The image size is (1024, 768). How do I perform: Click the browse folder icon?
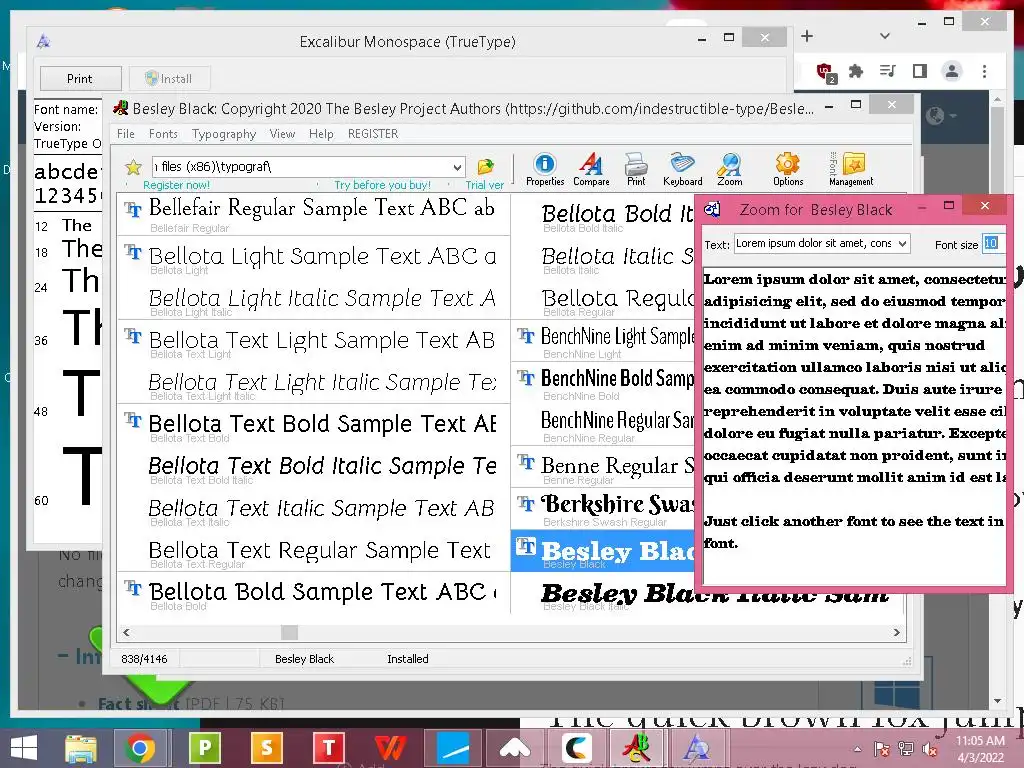485,167
